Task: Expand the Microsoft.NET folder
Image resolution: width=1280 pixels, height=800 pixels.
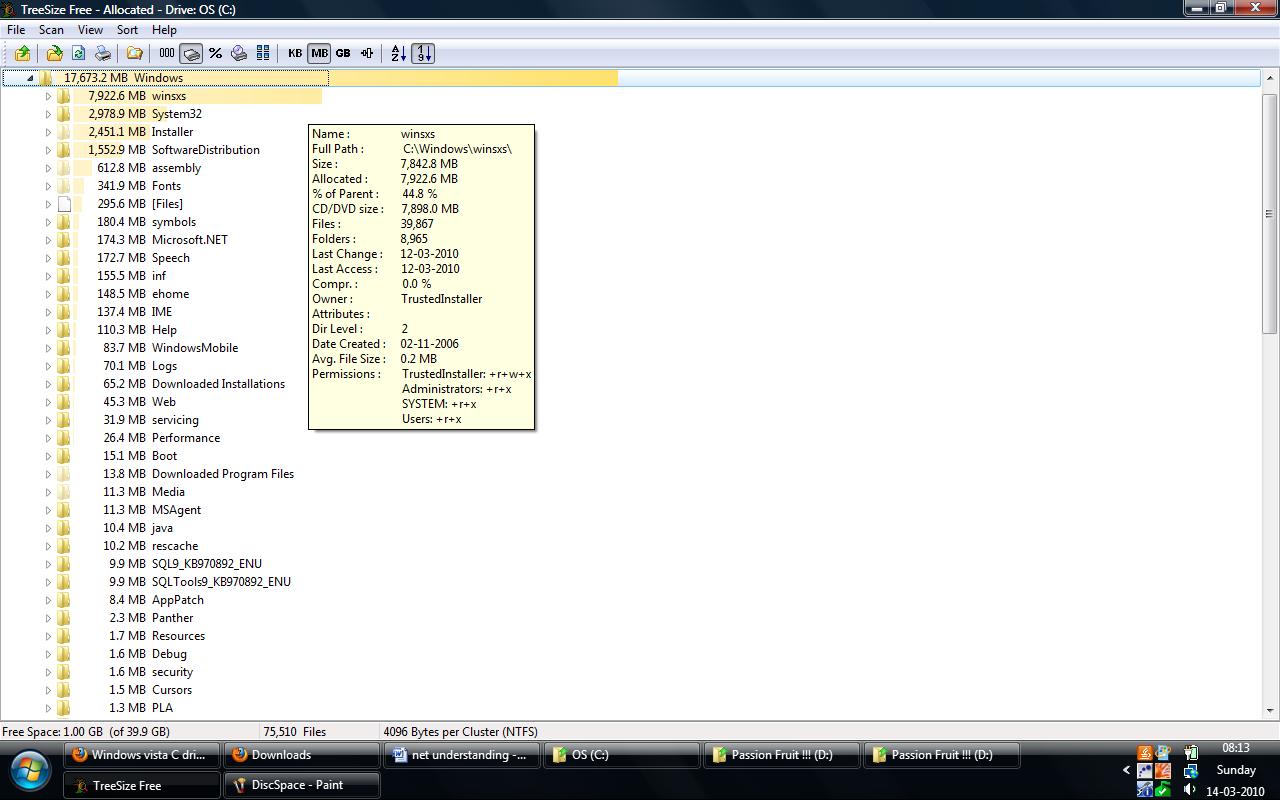Action: [x=47, y=240]
